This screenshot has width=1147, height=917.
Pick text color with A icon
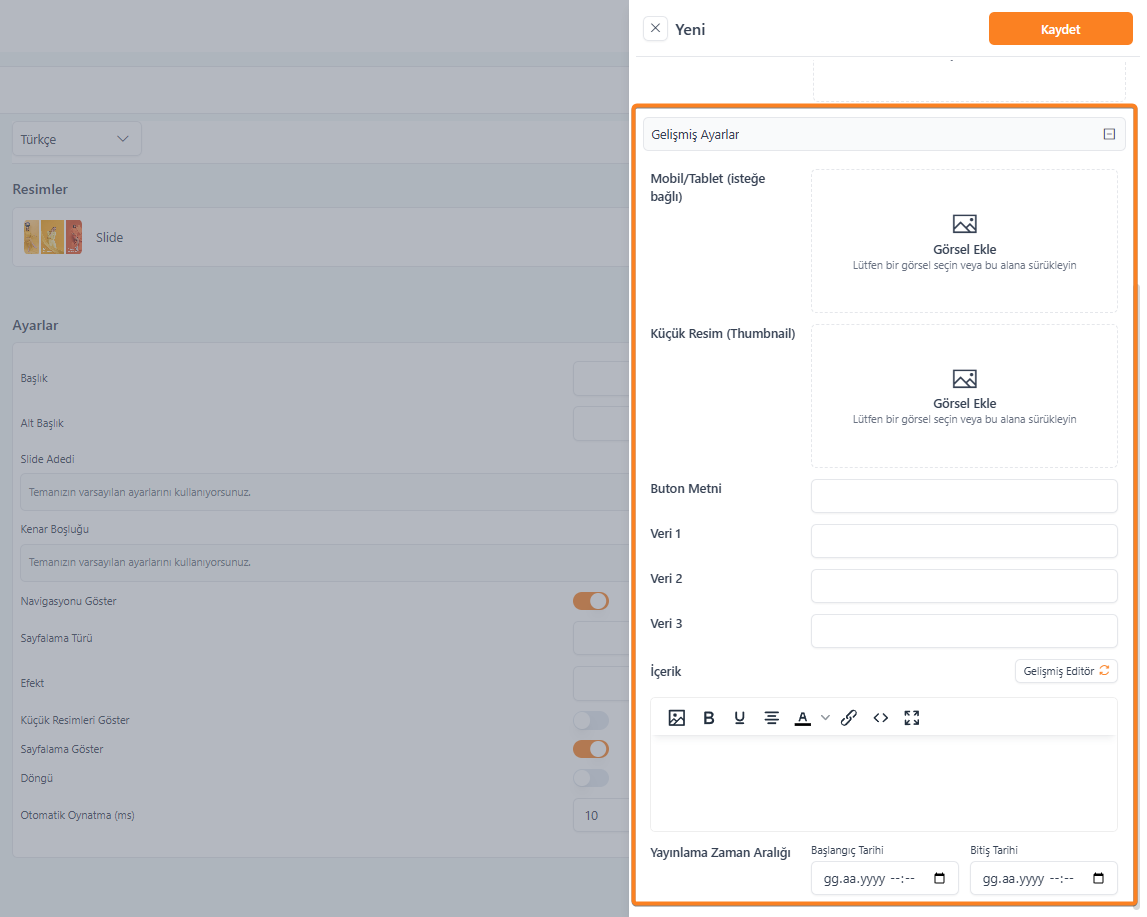pos(802,718)
